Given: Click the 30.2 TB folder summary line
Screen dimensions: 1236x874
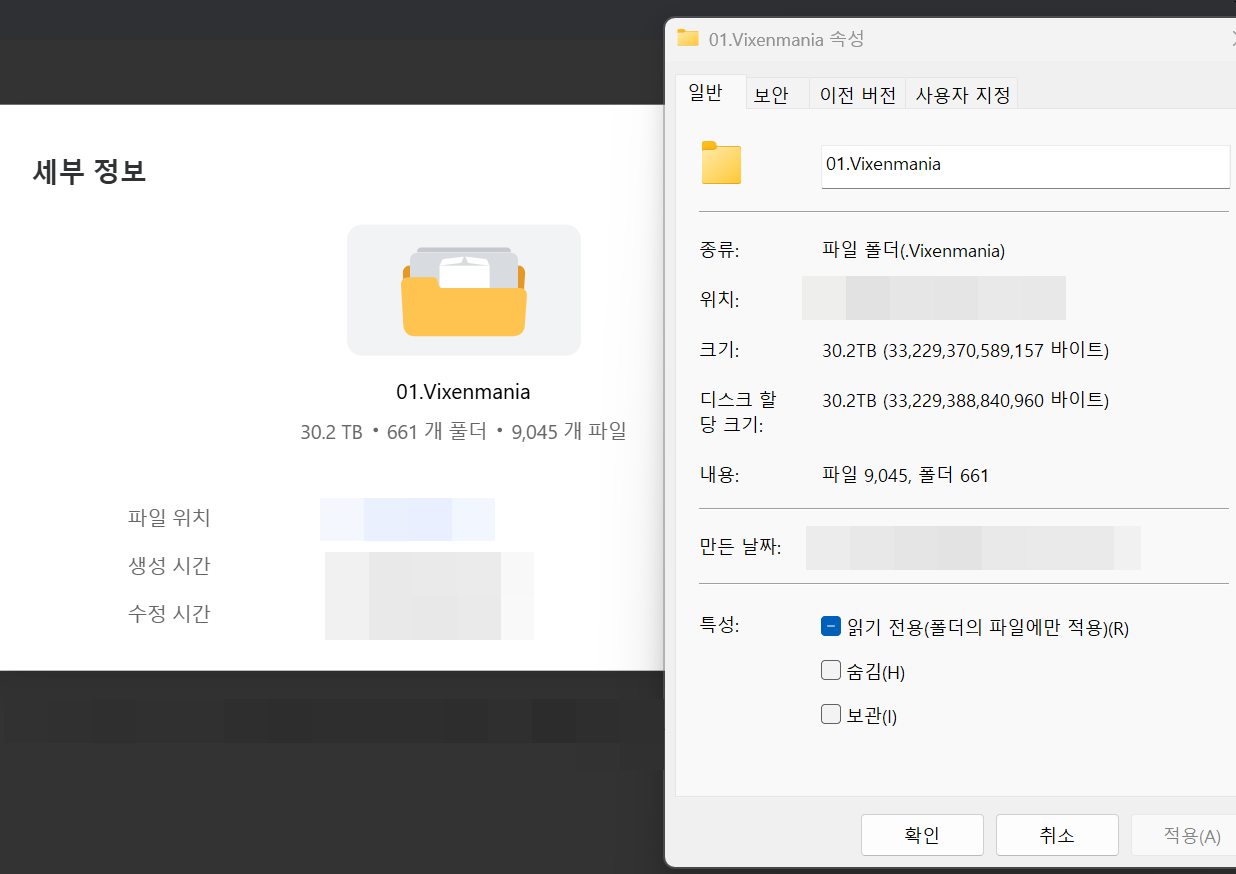Looking at the screenshot, I should pyautogui.click(x=463, y=432).
